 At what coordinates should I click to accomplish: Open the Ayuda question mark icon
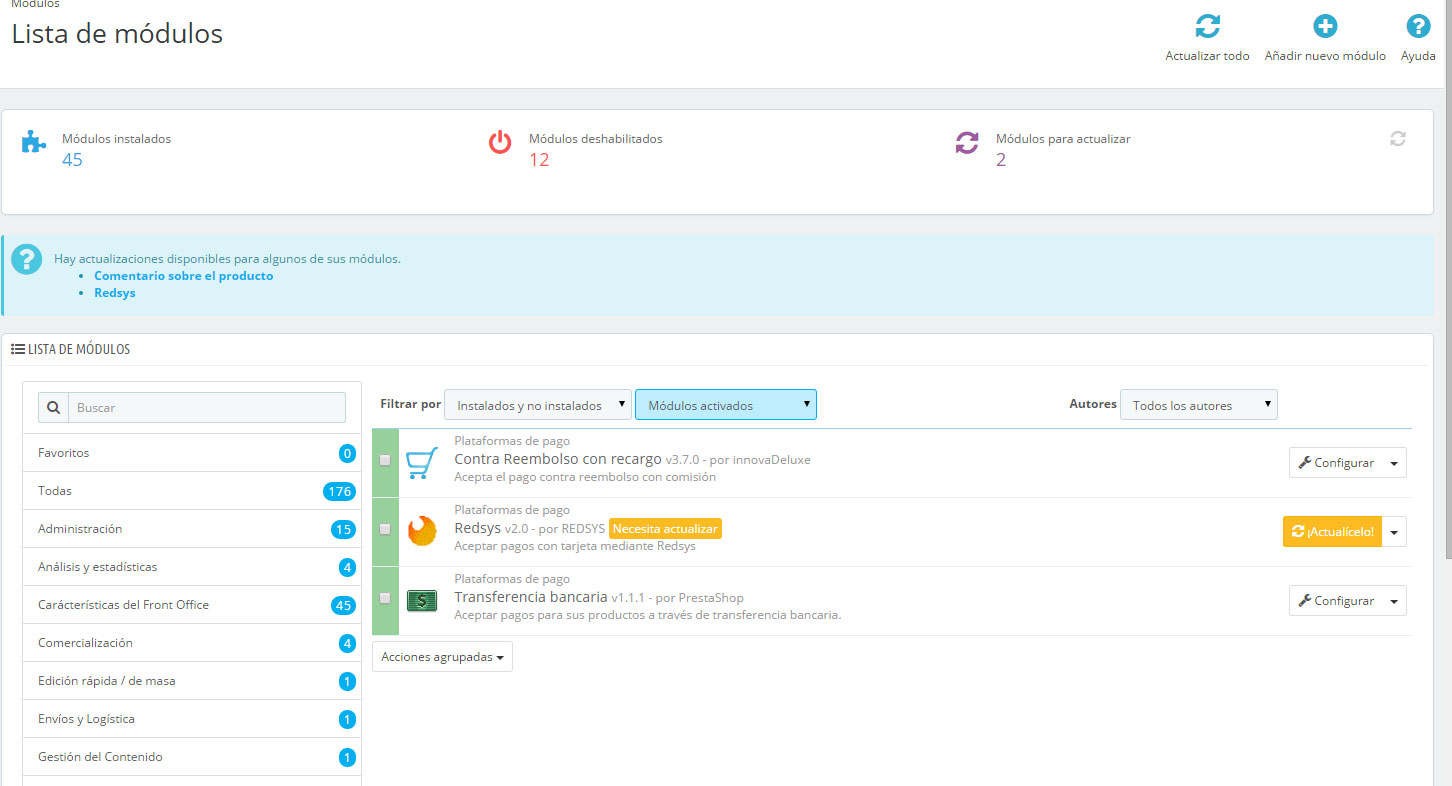point(1418,26)
